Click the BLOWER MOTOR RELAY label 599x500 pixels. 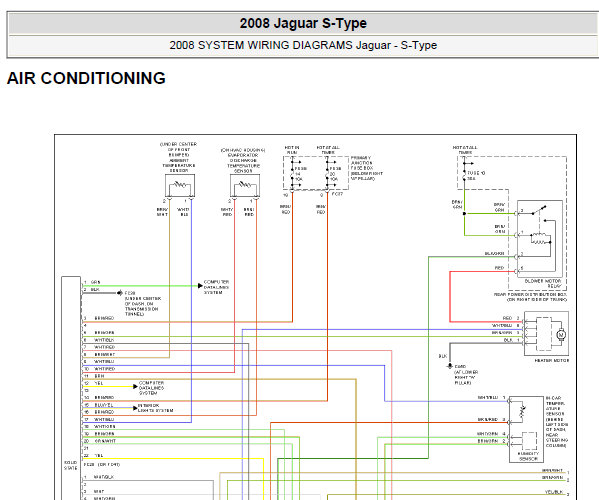point(543,283)
